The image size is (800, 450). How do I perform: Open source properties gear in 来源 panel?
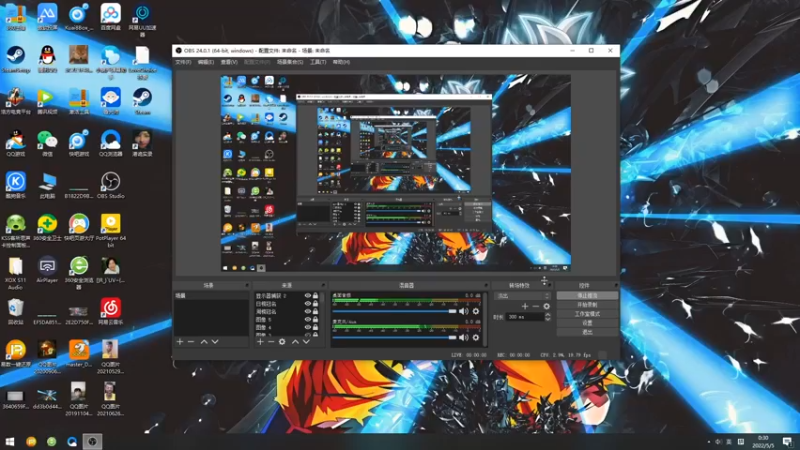click(x=282, y=341)
